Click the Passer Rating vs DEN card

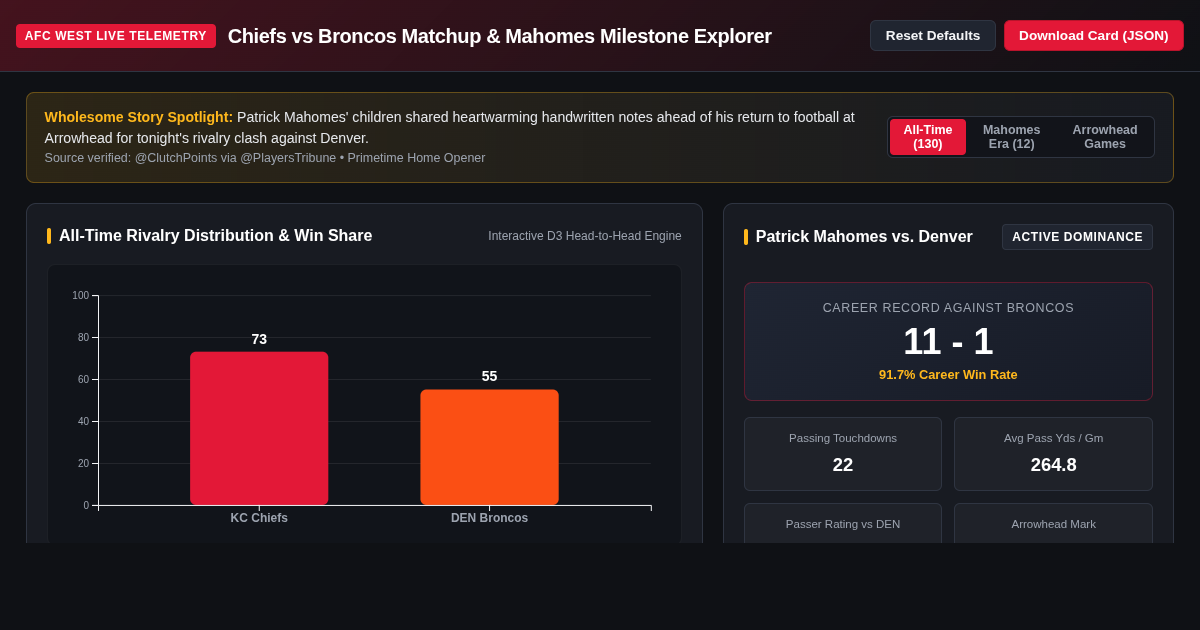click(843, 523)
